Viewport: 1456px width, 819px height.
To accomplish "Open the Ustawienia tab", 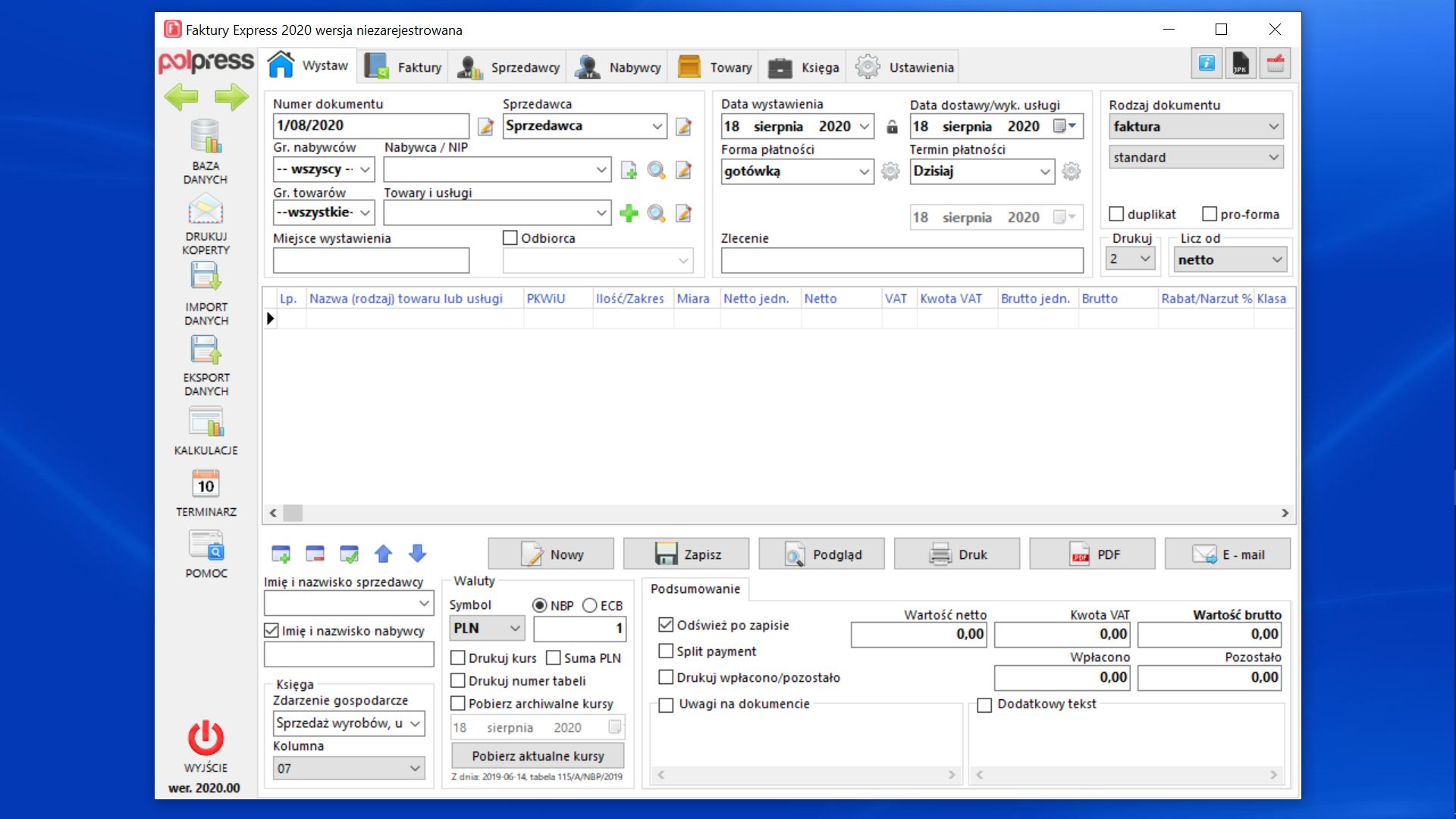I will 904,67.
